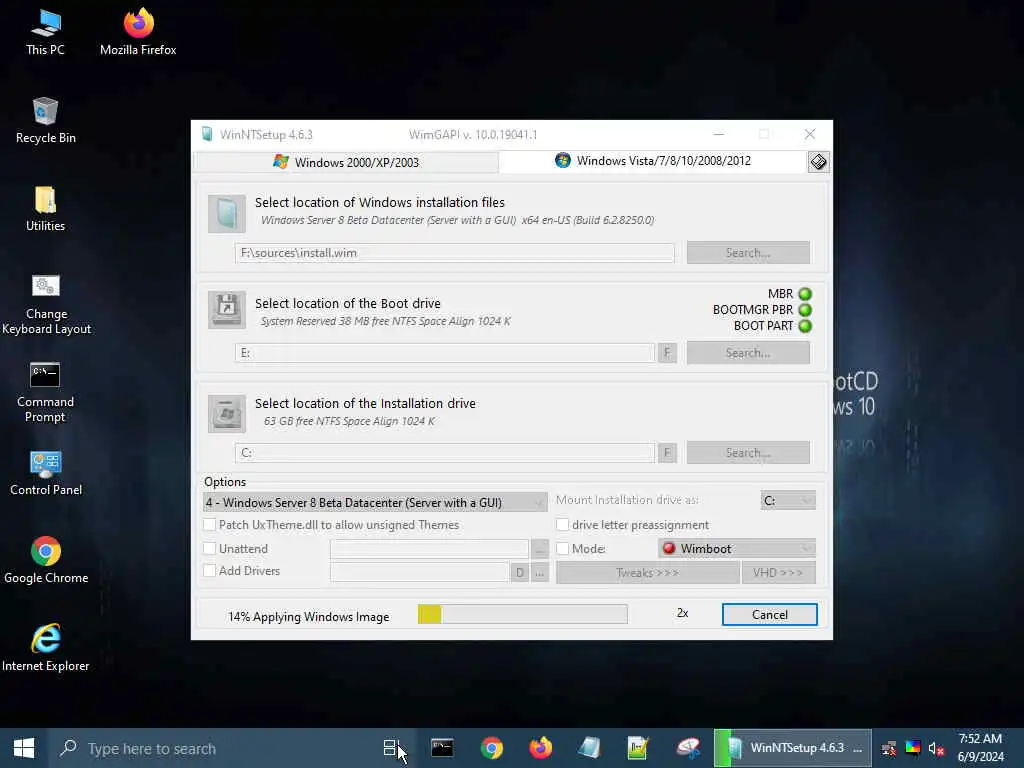Screen dimensions: 1024x768
Task: Click the notepad pencil taskbar icon
Action: pos(638,748)
